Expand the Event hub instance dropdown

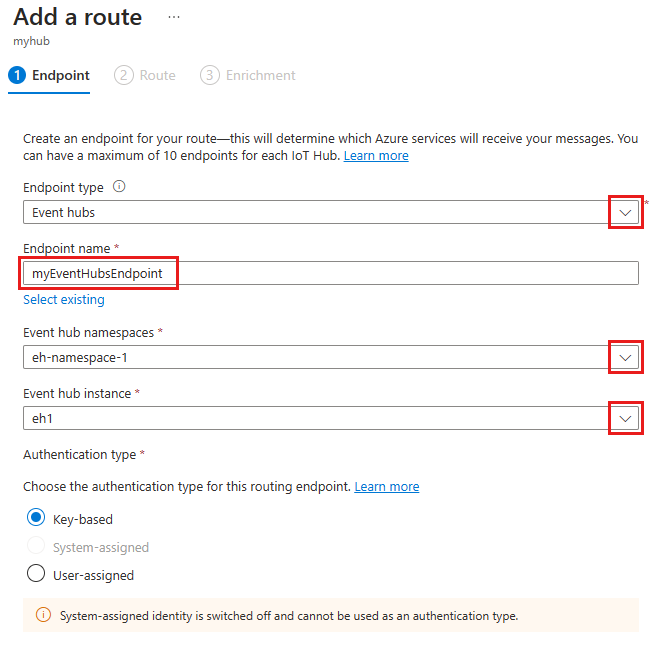point(625,418)
